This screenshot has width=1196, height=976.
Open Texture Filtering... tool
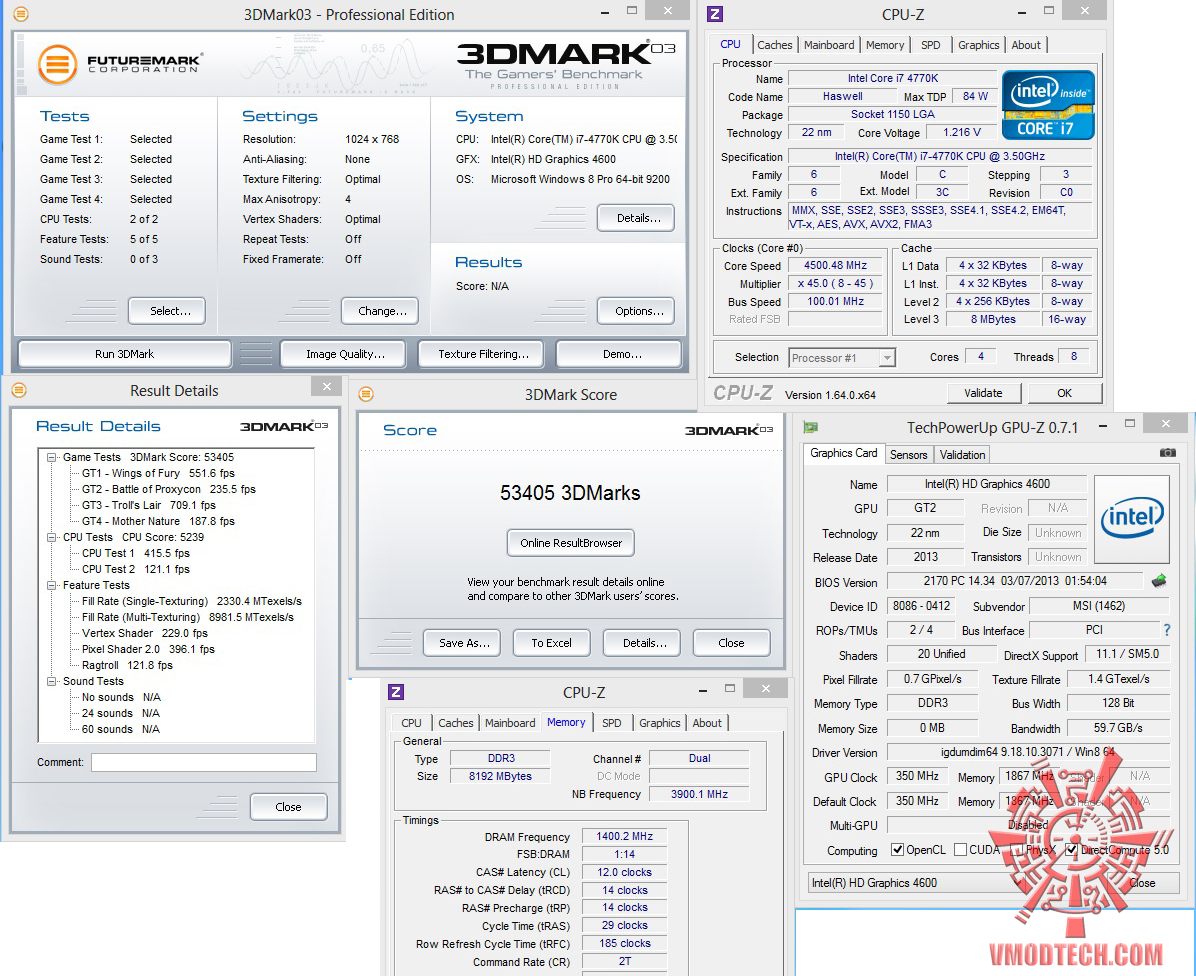(483, 354)
